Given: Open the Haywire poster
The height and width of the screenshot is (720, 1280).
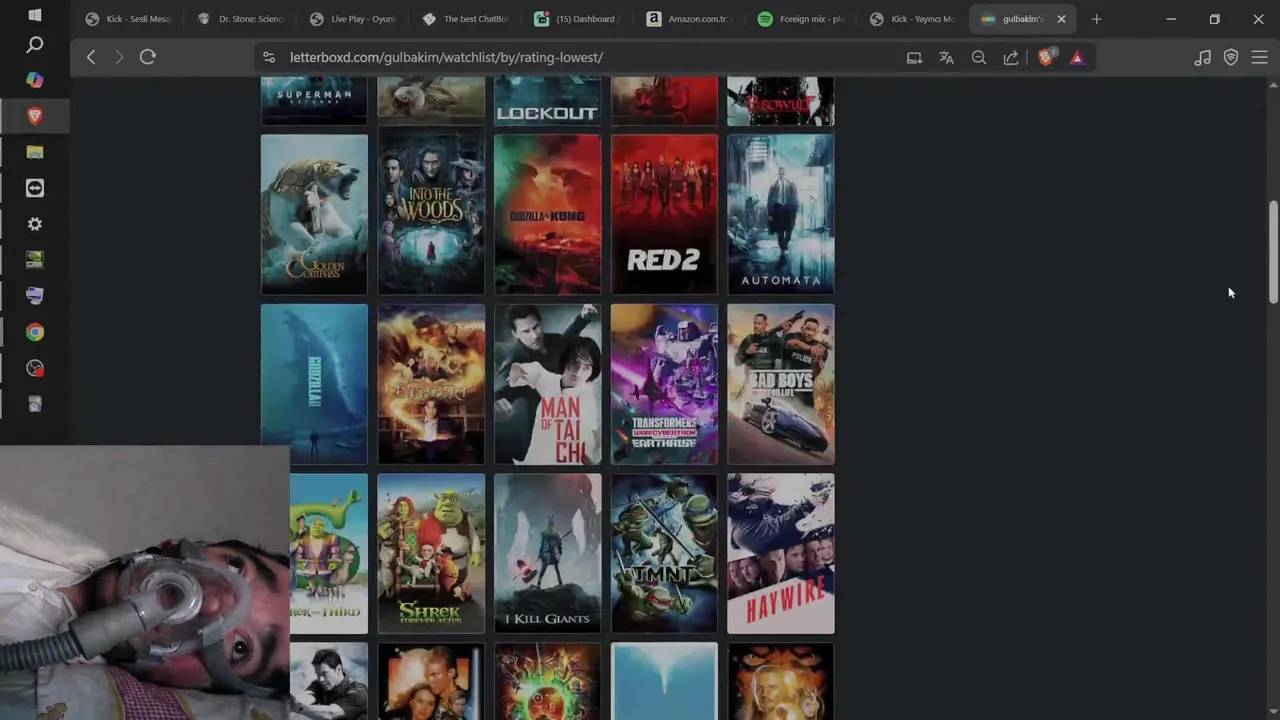Looking at the screenshot, I should coord(781,554).
